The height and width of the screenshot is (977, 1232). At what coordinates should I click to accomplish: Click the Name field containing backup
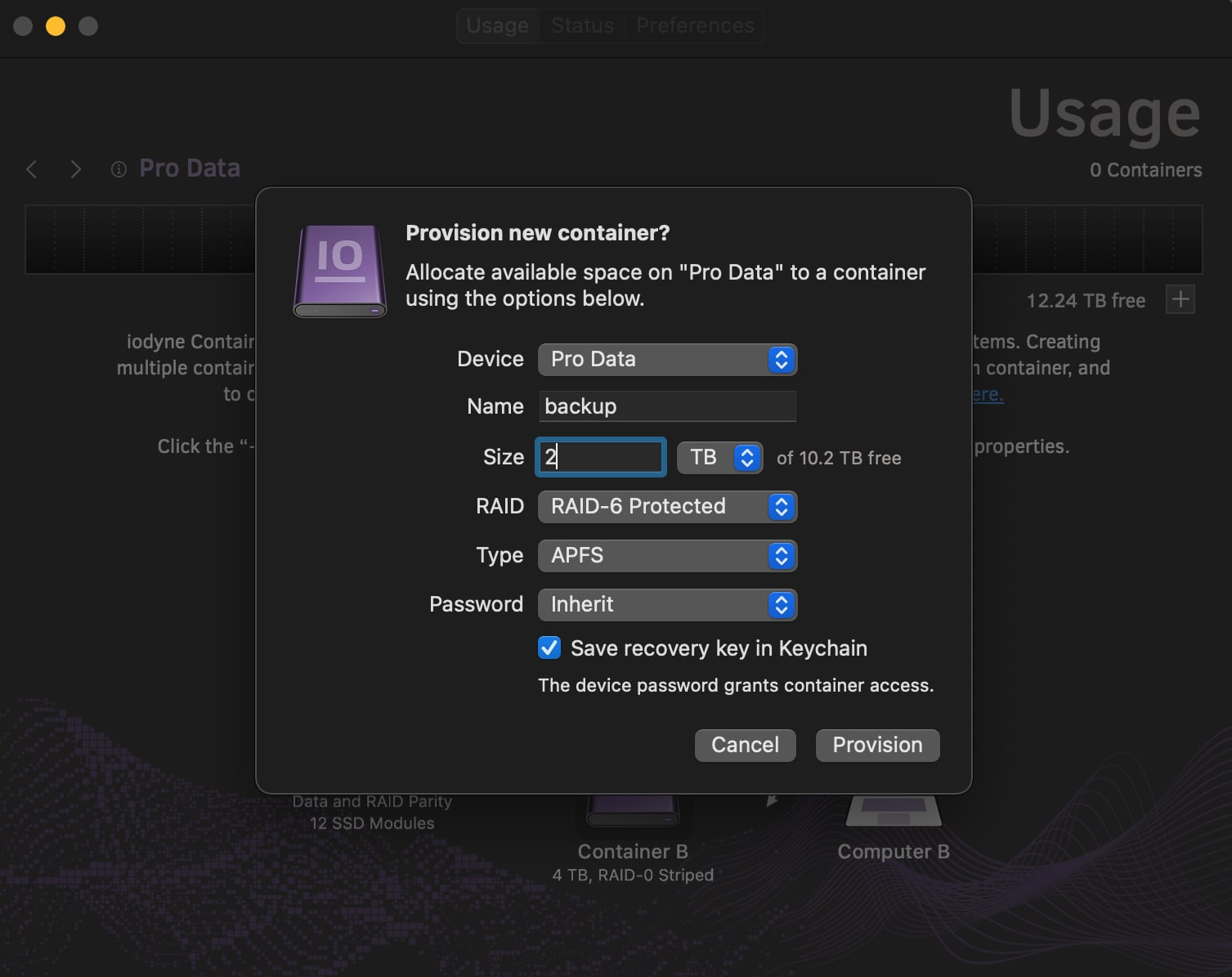667,406
